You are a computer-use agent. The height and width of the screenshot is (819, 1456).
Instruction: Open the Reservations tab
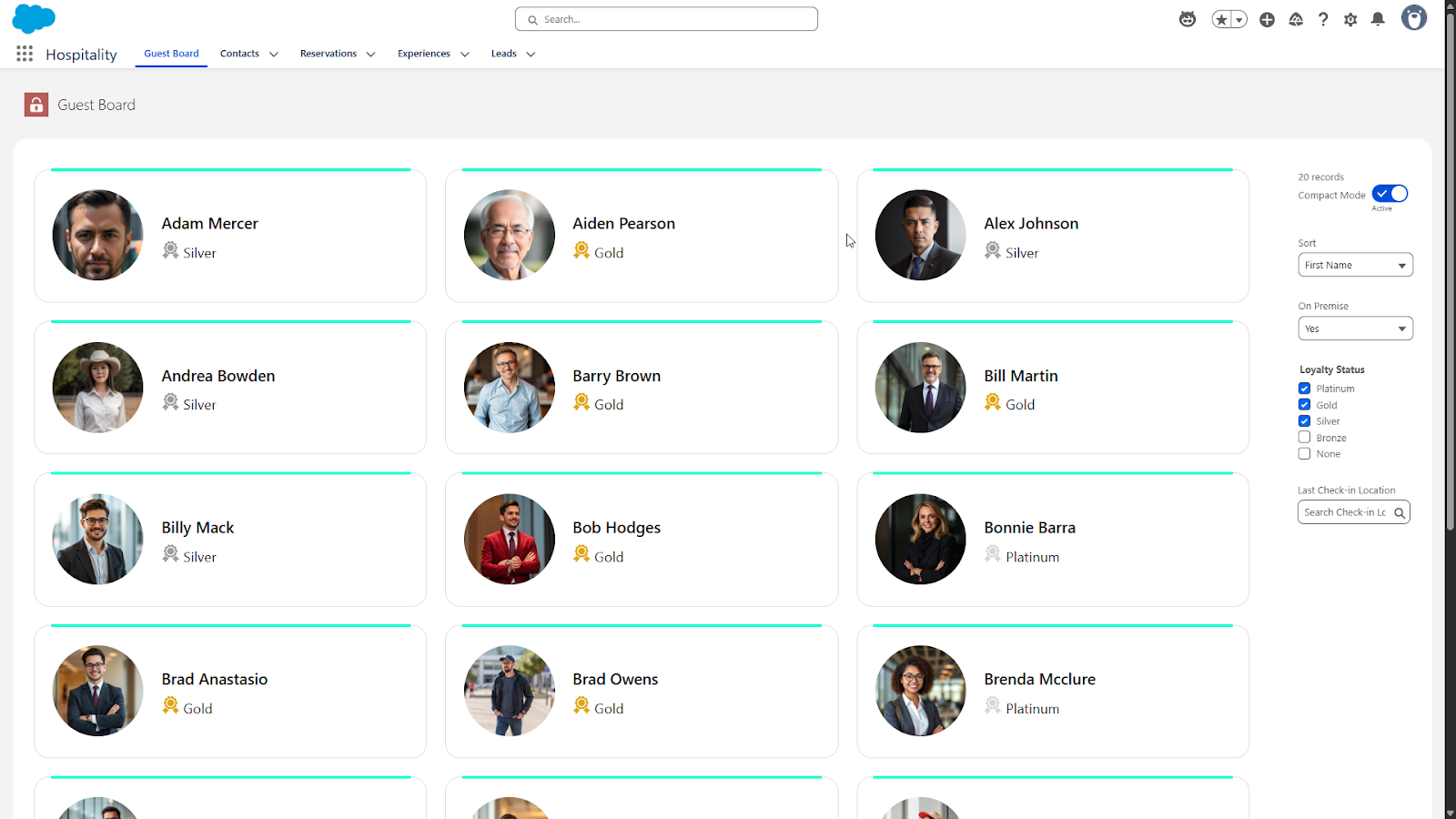click(329, 54)
